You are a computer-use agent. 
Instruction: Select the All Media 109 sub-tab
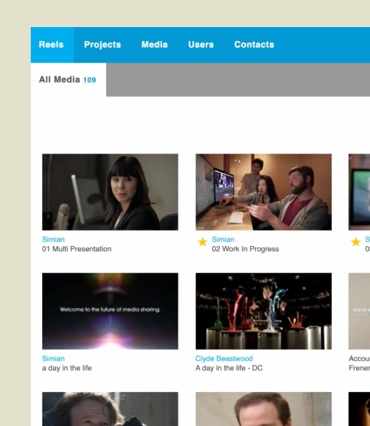pyautogui.click(x=68, y=80)
